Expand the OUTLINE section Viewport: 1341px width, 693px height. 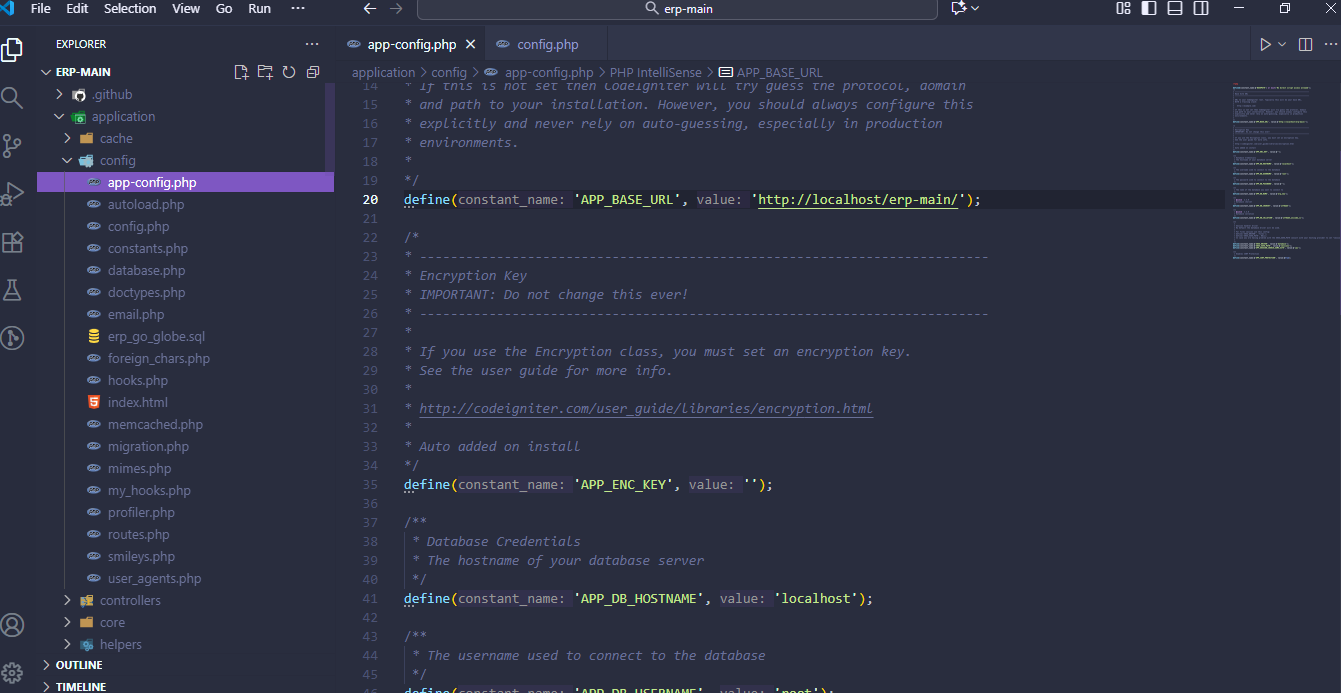79,665
